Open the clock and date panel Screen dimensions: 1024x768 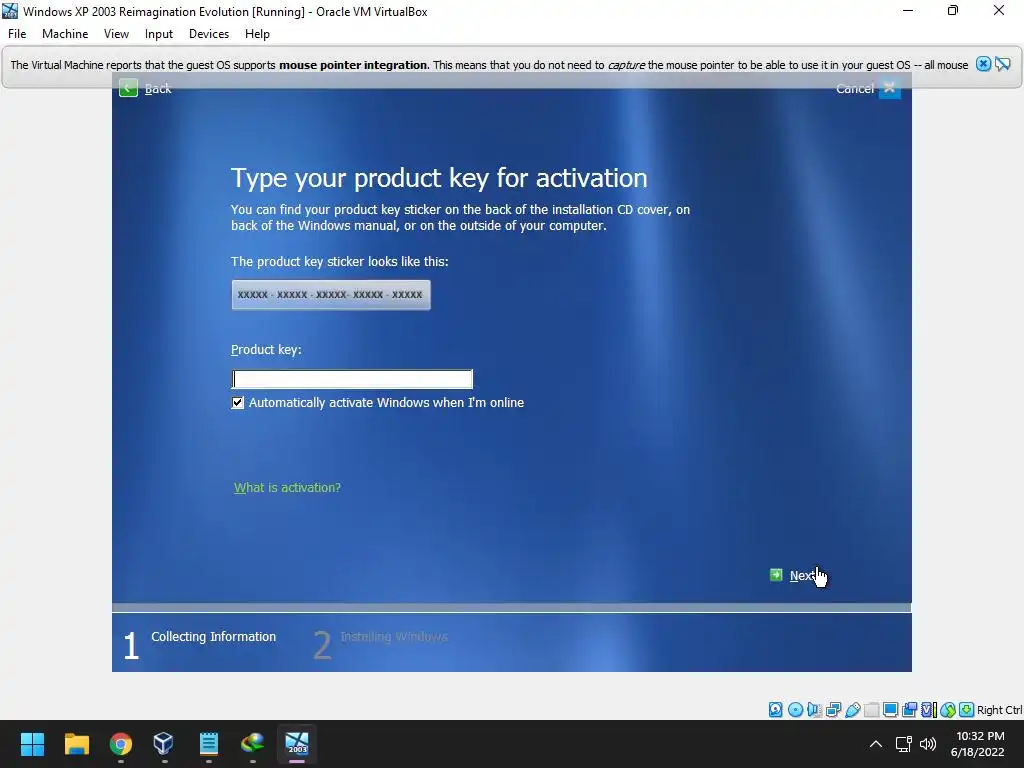(978, 744)
